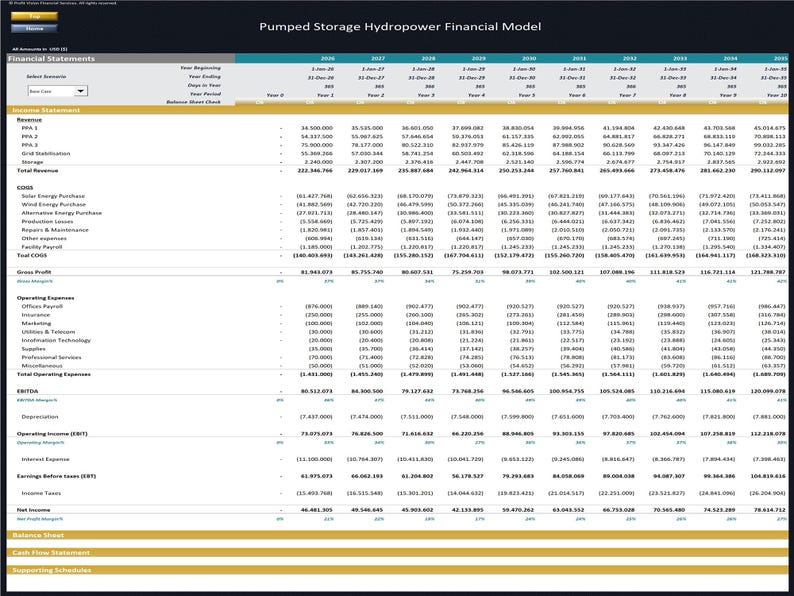Select the Operating Income (EBIT) label
Screen dimensions: 794x596
pos(52,434)
